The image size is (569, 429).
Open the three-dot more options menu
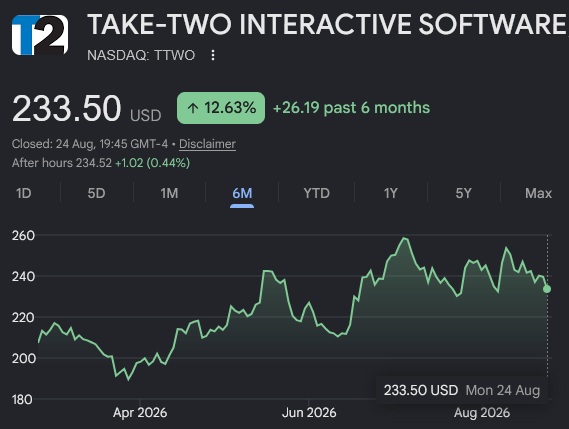pyautogui.click(x=213, y=55)
